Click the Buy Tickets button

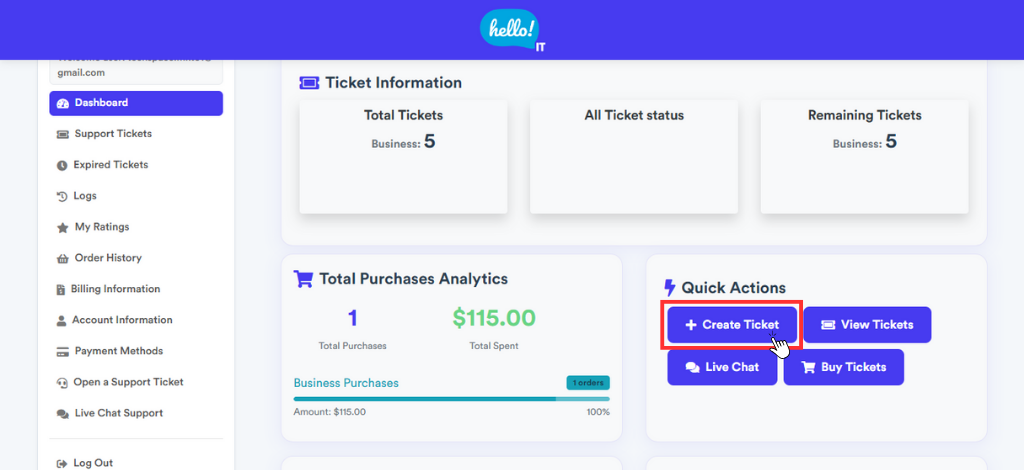[x=843, y=367]
